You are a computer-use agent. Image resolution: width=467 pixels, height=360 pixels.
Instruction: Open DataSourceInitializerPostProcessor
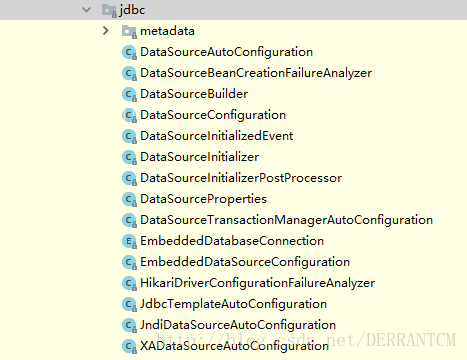241,178
